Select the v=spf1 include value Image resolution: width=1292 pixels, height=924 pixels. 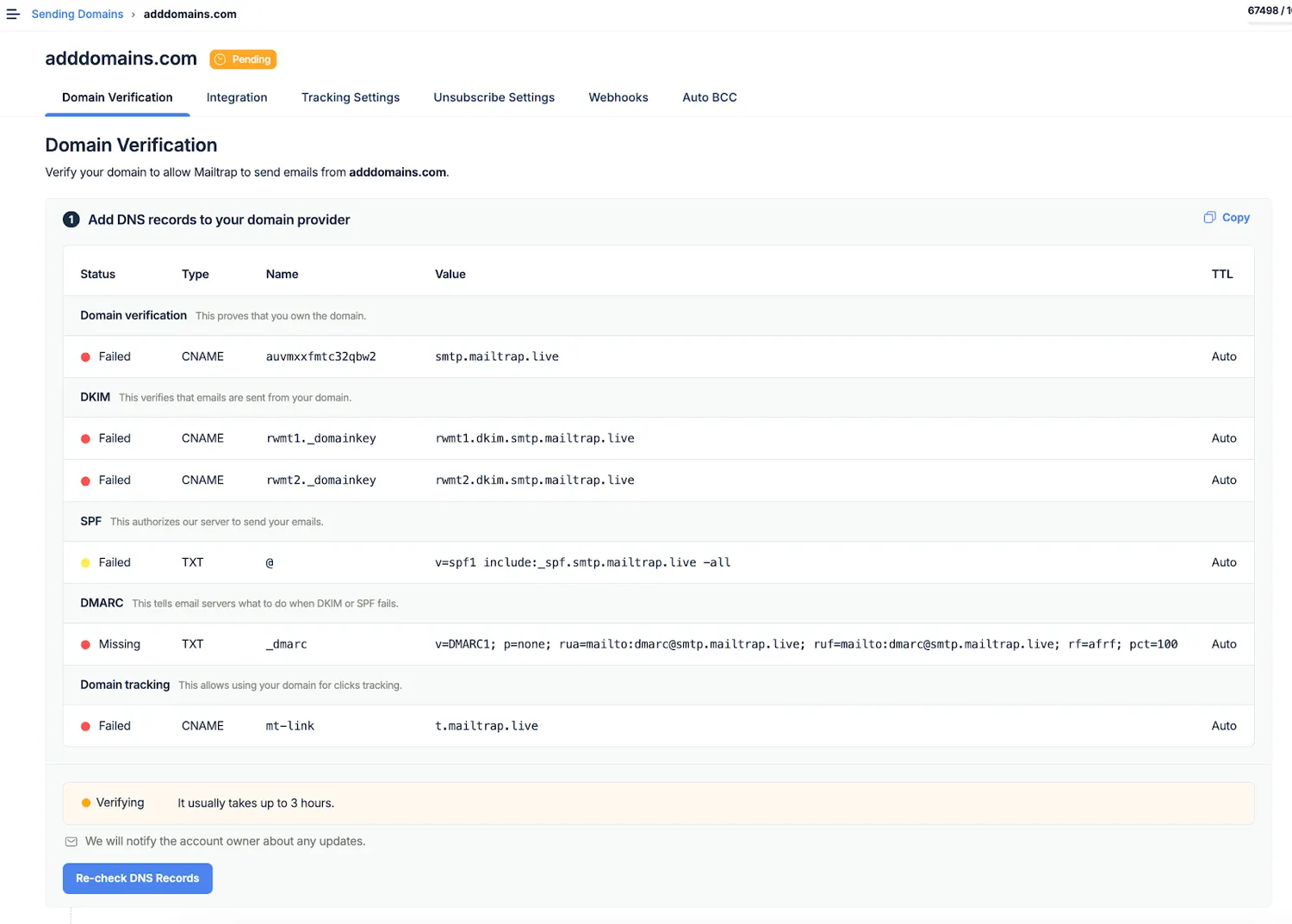pos(583,562)
